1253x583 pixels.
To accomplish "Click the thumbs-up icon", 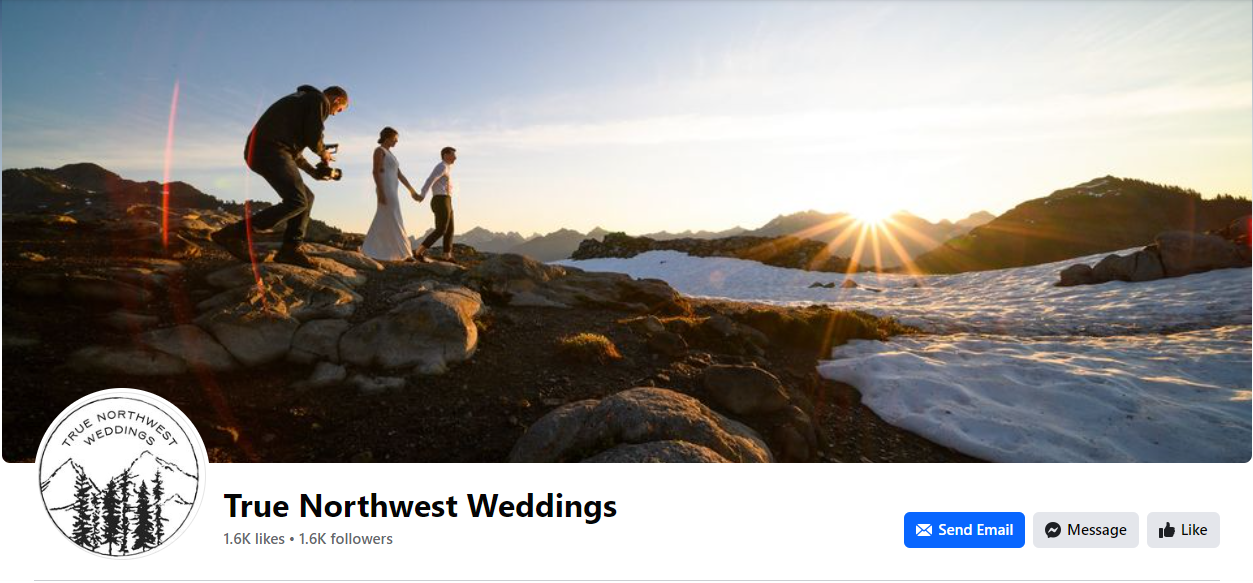I will pos(1166,530).
